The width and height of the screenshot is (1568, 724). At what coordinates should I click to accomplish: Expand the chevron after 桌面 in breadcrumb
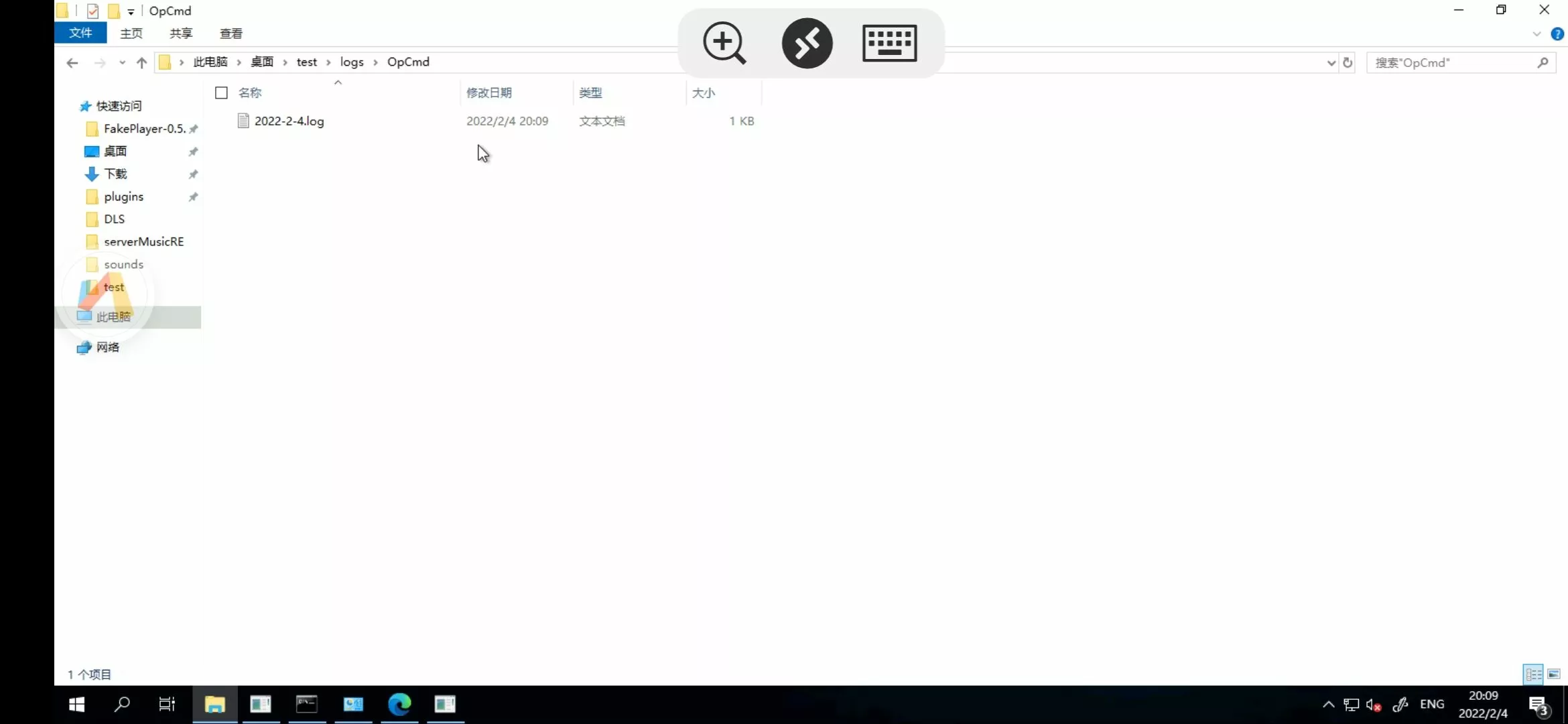(285, 62)
